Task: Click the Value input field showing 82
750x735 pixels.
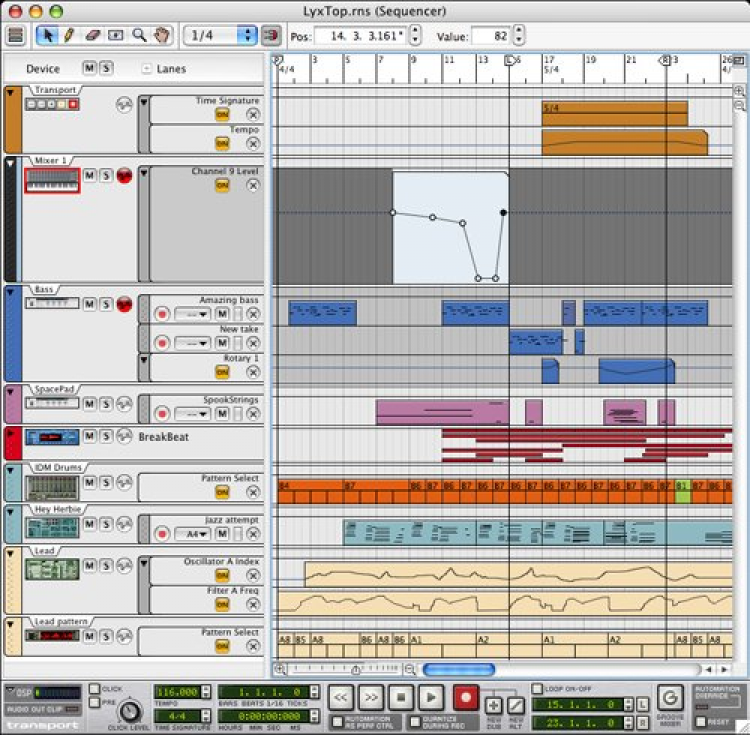Action: click(491, 36)
